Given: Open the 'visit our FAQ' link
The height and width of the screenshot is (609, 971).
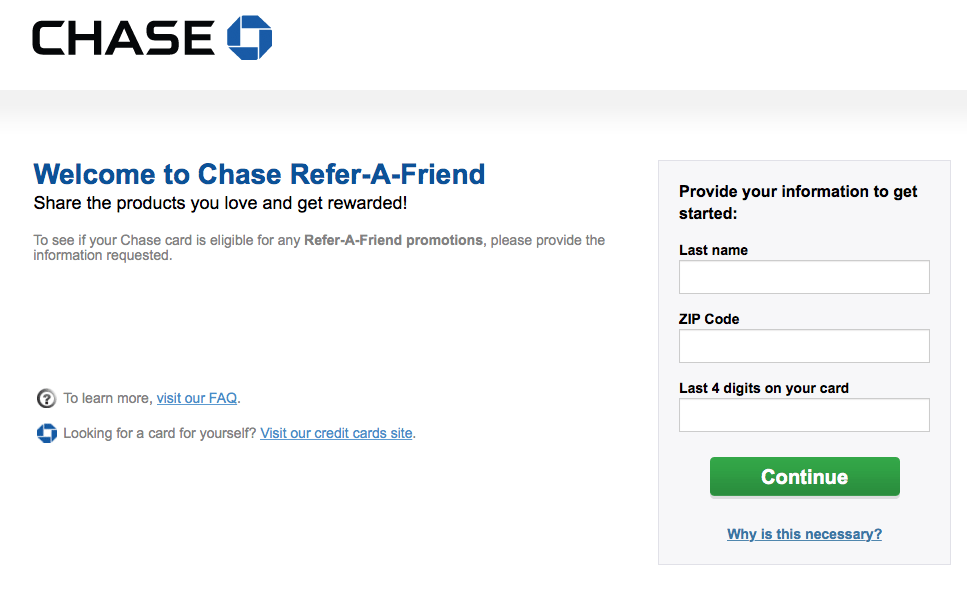Looking at the screenshot, I should pos(197,398).
